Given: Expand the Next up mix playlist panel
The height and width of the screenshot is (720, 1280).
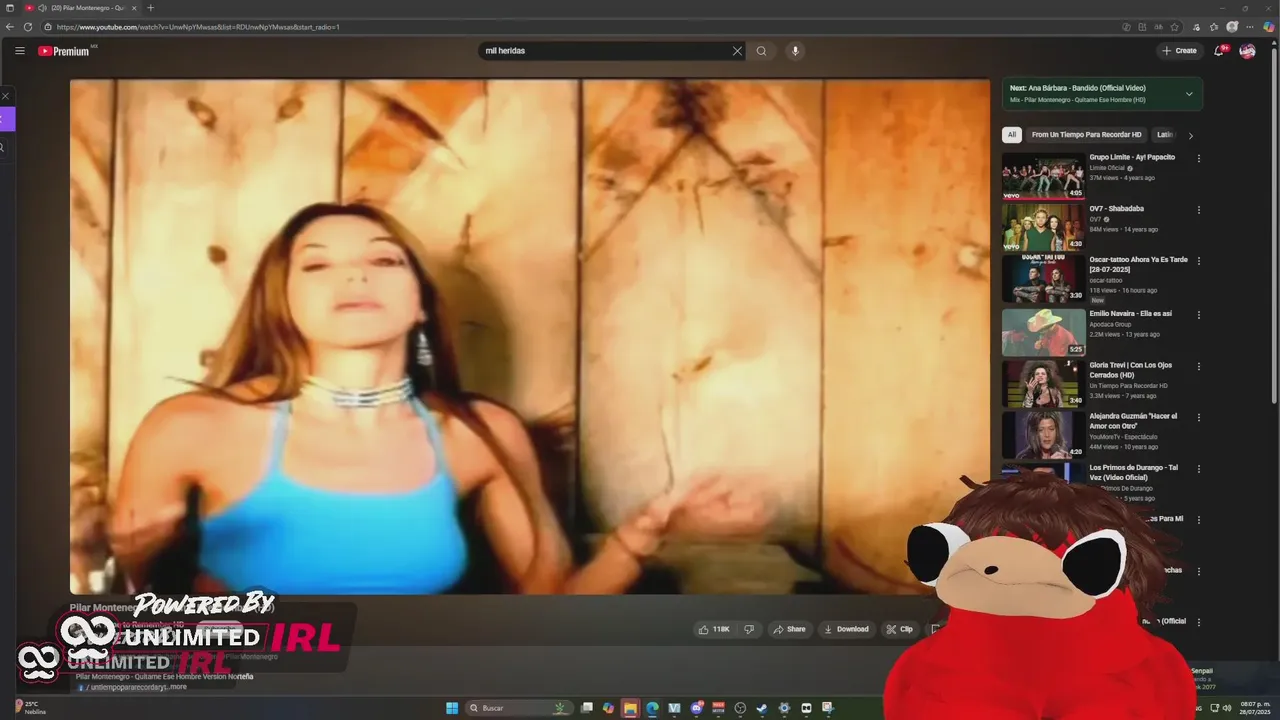Looking at the screenshot, I should pyautogui.click(x=1189, y=94).
